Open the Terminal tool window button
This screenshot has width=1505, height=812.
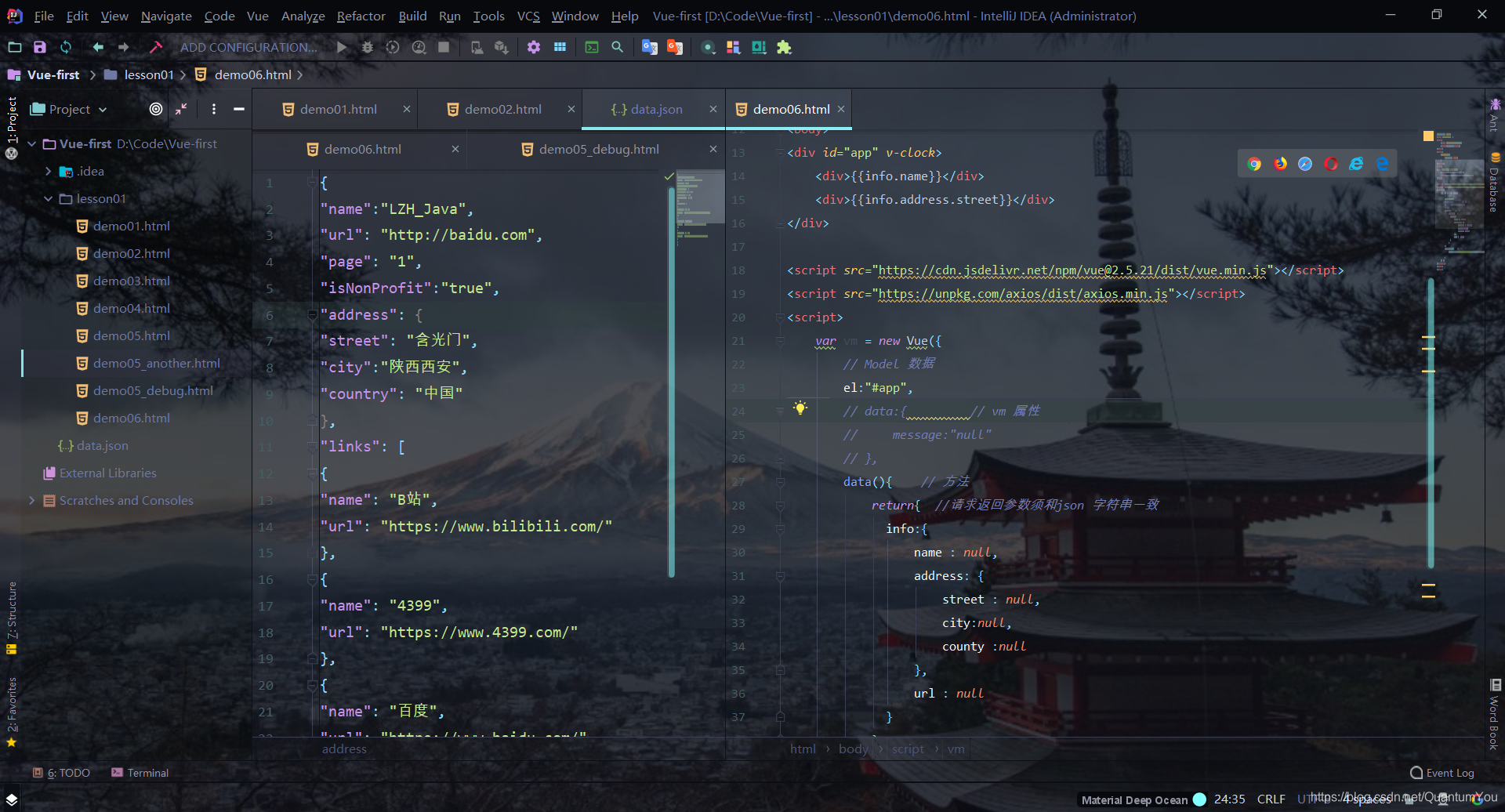coord(140,773)
